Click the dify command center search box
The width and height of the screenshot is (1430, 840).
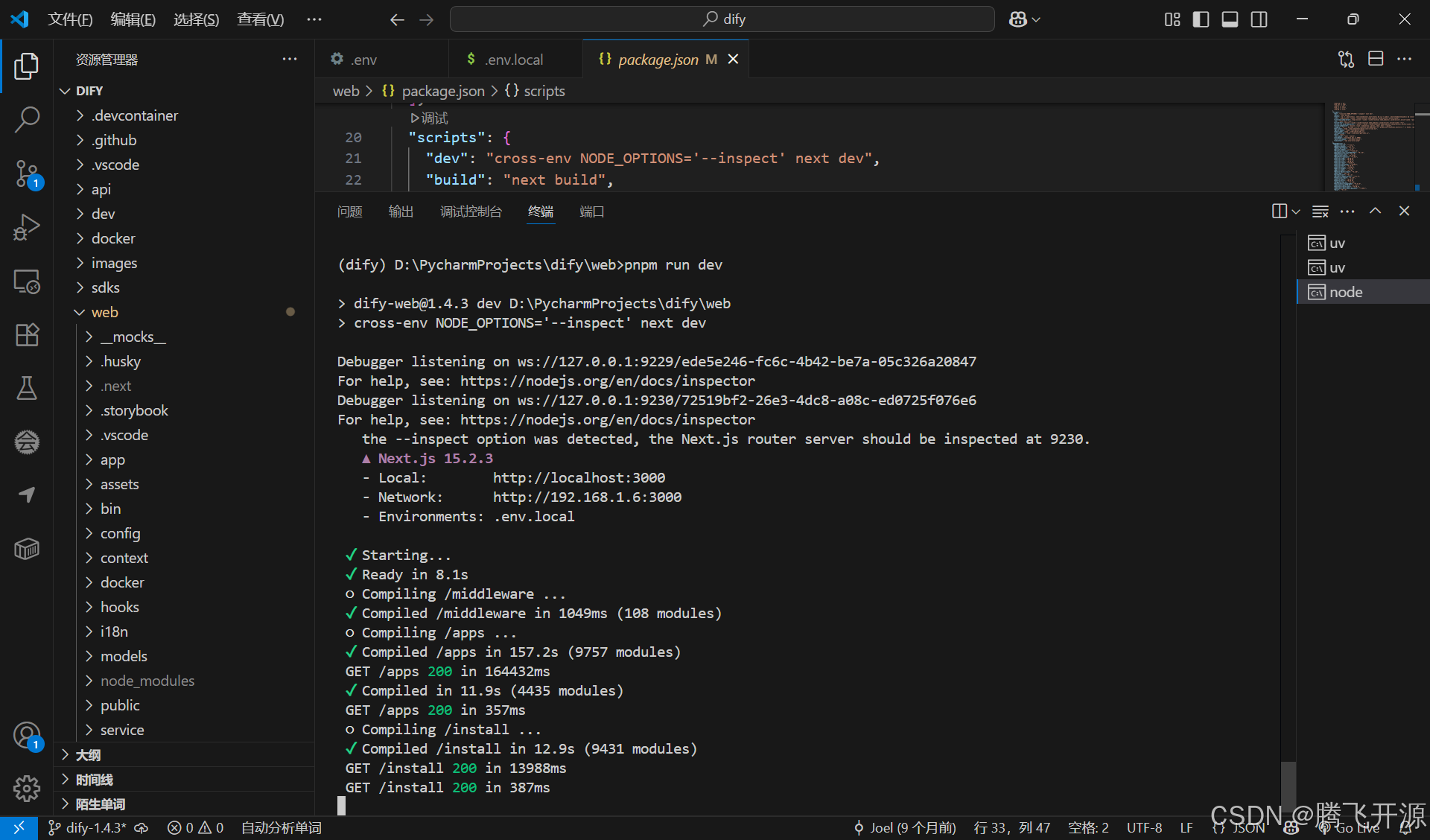click(x=722, y=19)
